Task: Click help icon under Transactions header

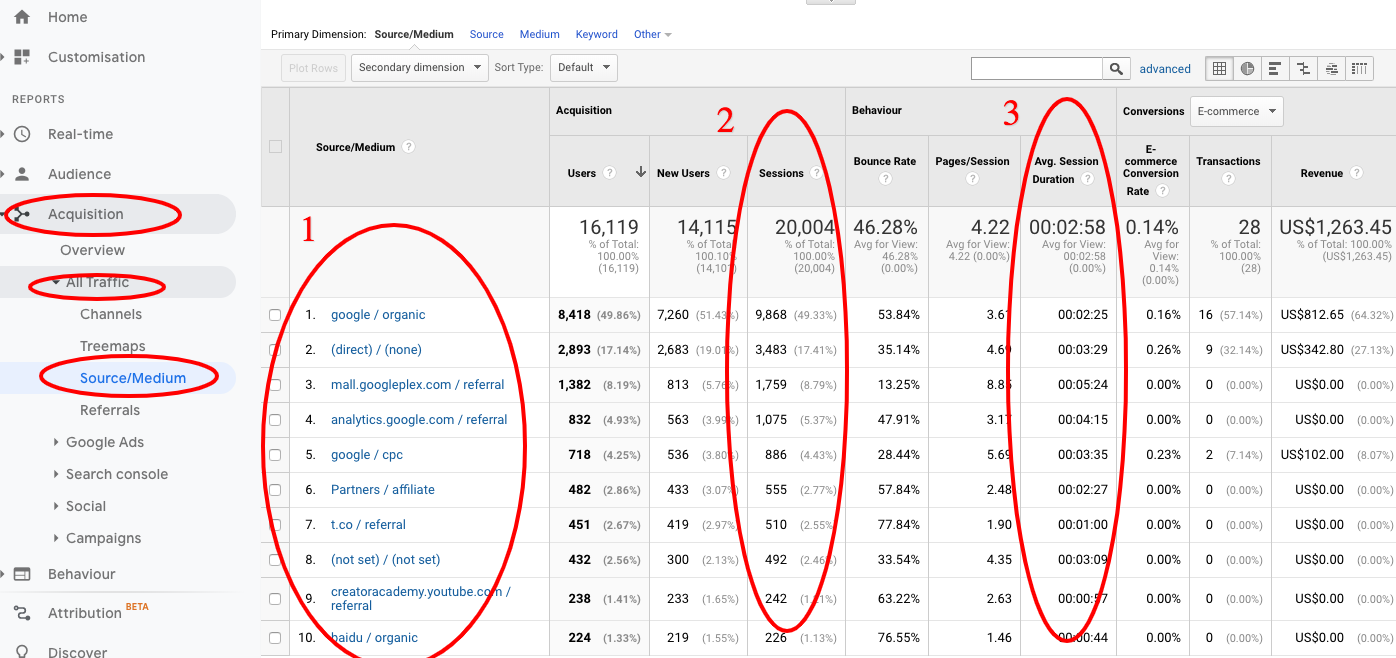Action: pos(1228,179)
